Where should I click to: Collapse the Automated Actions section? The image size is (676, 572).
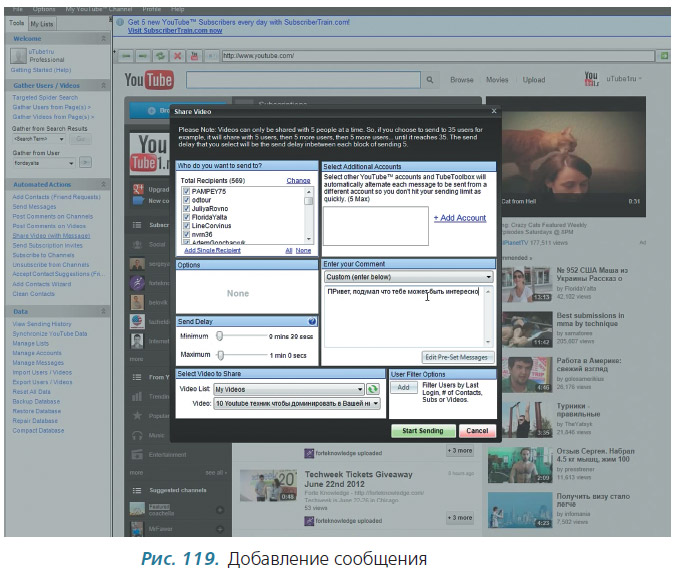click(103, 184)
